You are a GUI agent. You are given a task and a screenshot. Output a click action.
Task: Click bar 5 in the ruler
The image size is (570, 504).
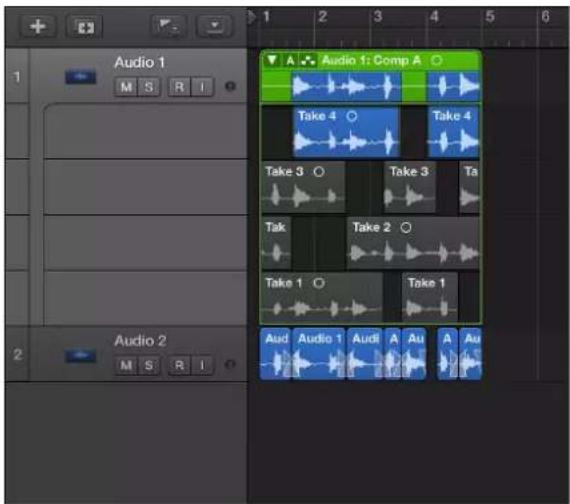pyautogui.click(x=490, y=16)
